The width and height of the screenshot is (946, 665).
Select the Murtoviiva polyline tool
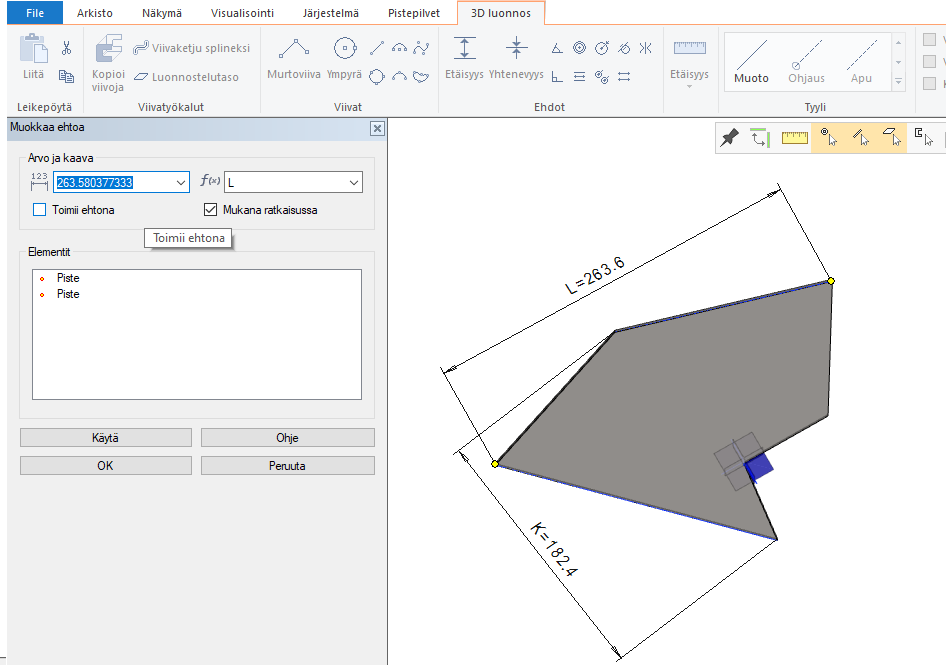(293, 58)
